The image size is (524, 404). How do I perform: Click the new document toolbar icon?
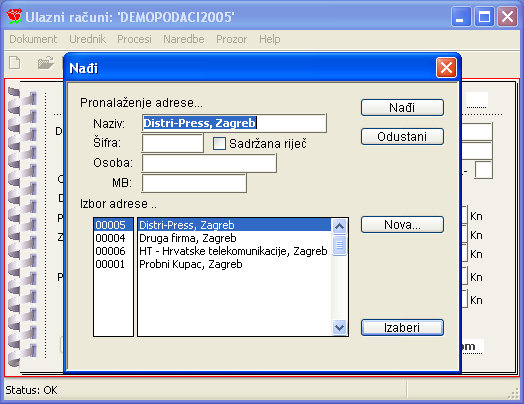(x=15, y=62)
